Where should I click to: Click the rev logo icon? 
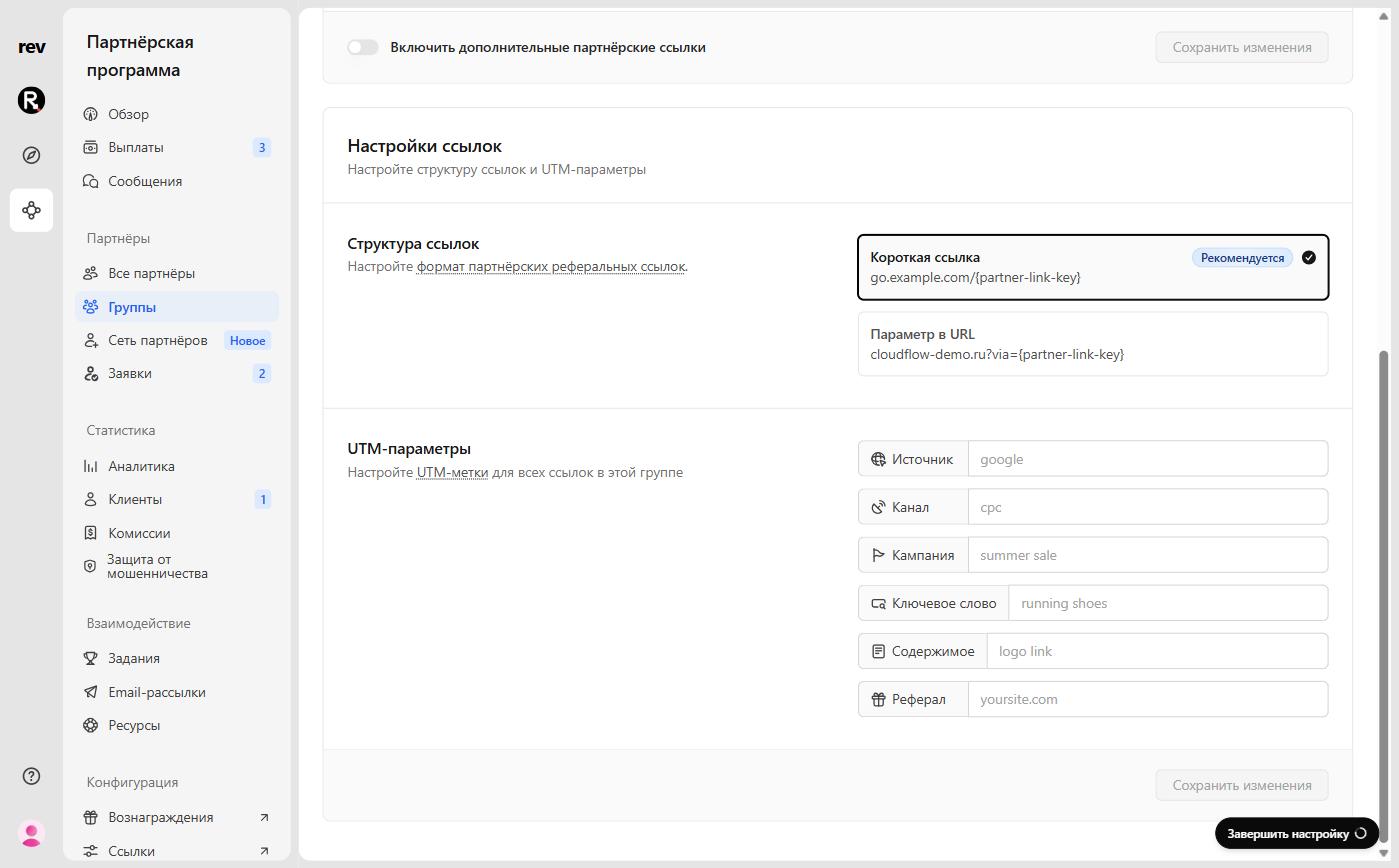(x=31, y=47)
